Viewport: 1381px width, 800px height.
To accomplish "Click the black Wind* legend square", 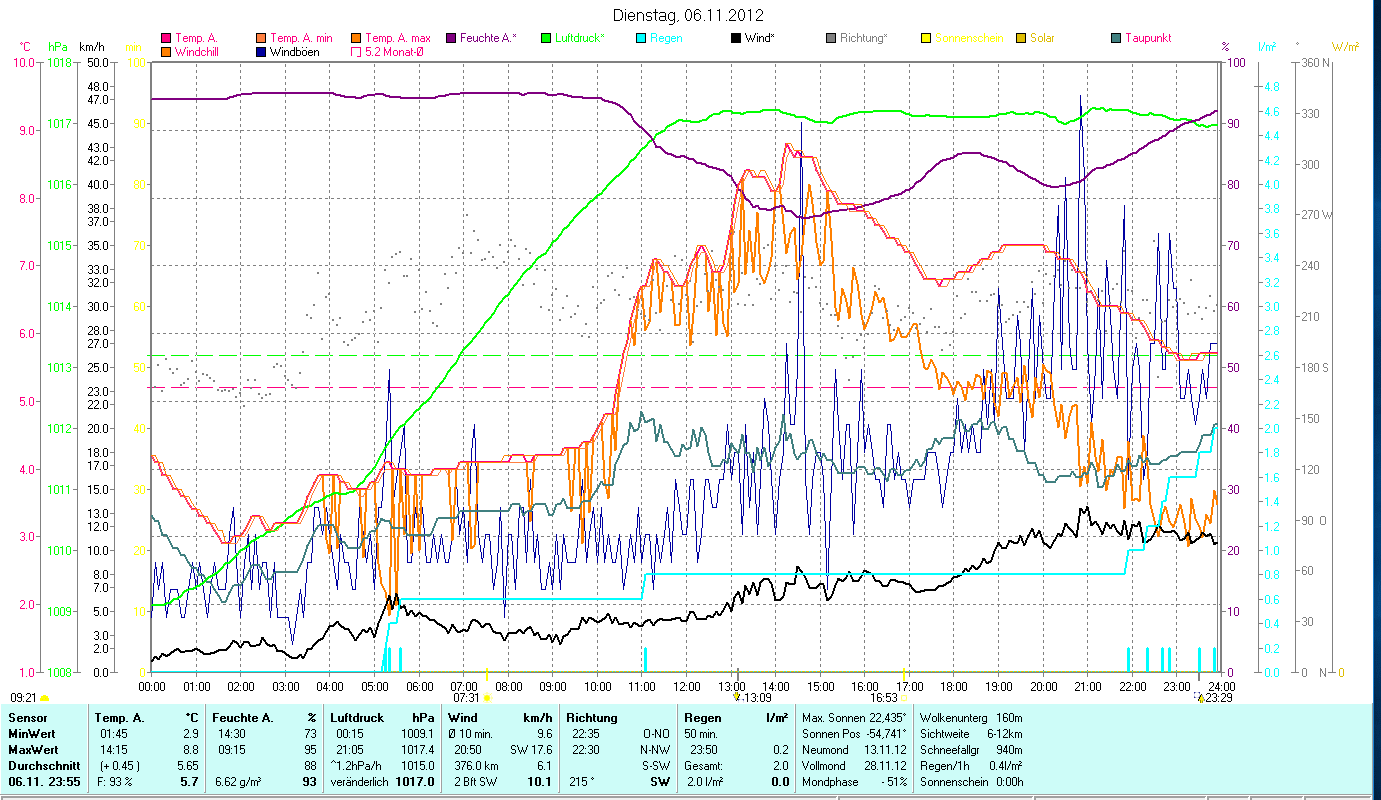I will coord(736,38).
